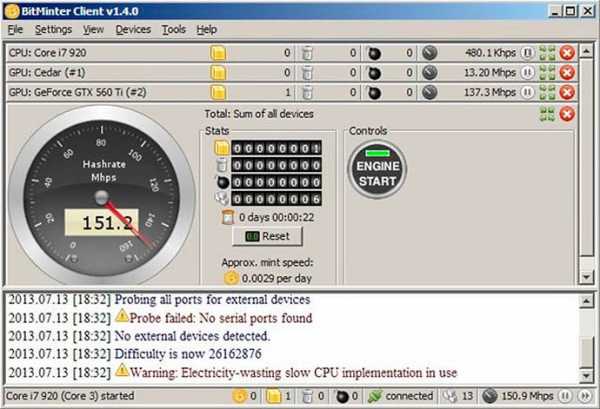Click device list scroll up arrow
The width and height of the screenshot is (600, 409).
(586, 51)
